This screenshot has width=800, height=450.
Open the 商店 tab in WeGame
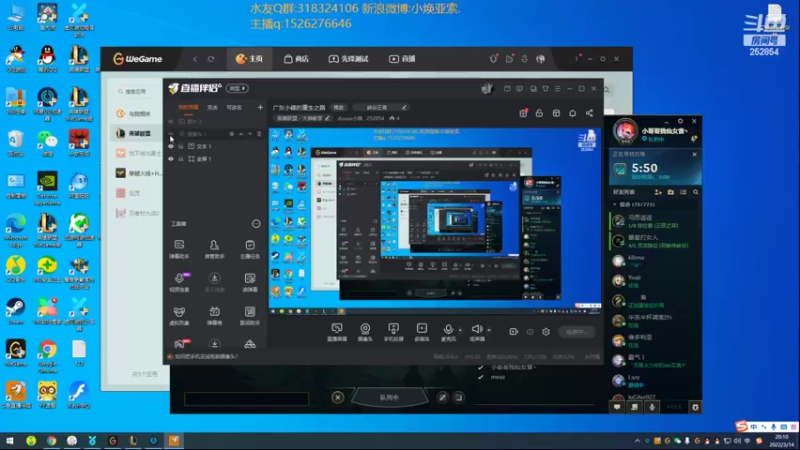click(x=296, y=59)
